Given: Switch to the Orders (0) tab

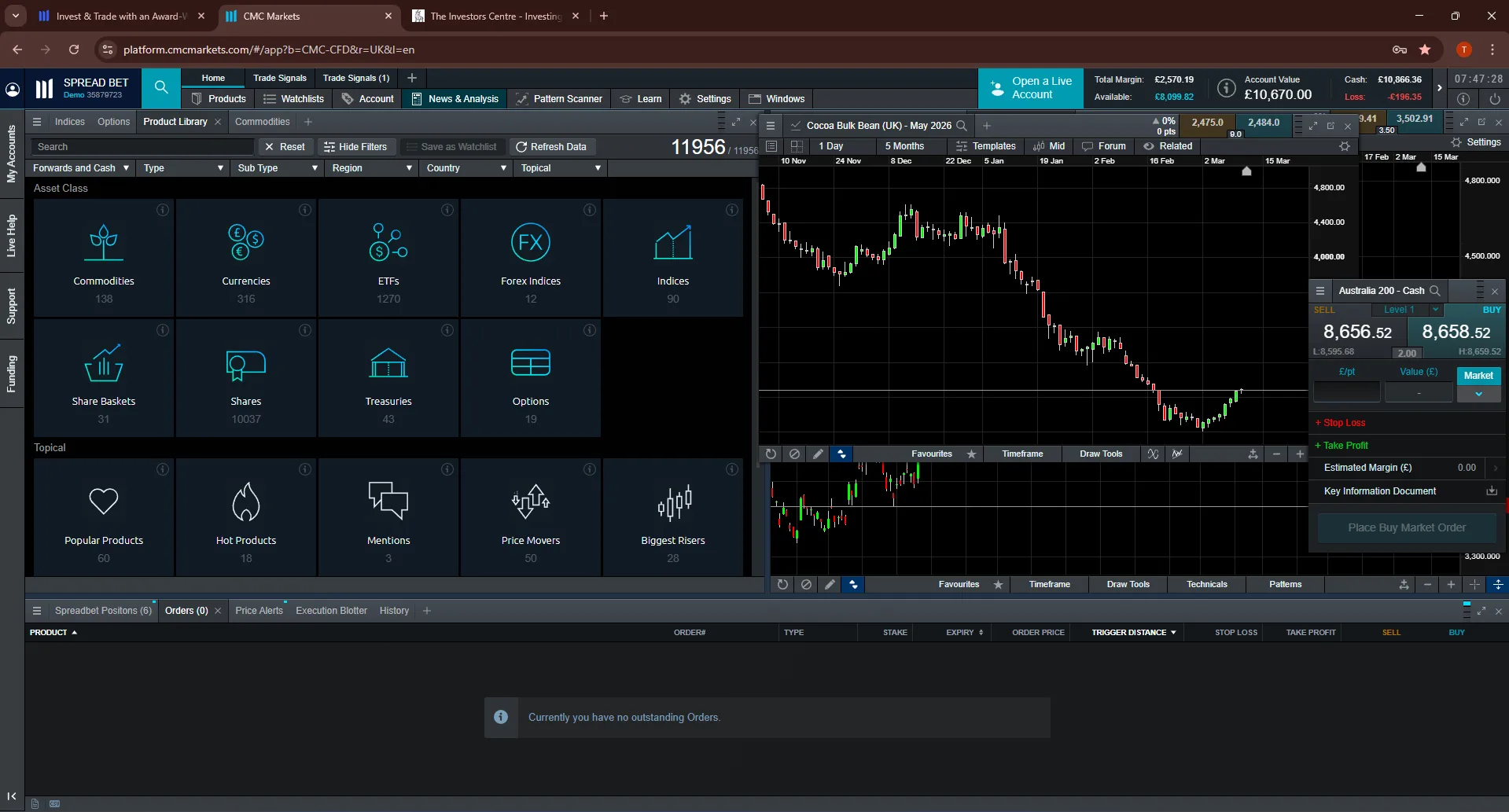Looking at the screenshot, I should [186, 611].
